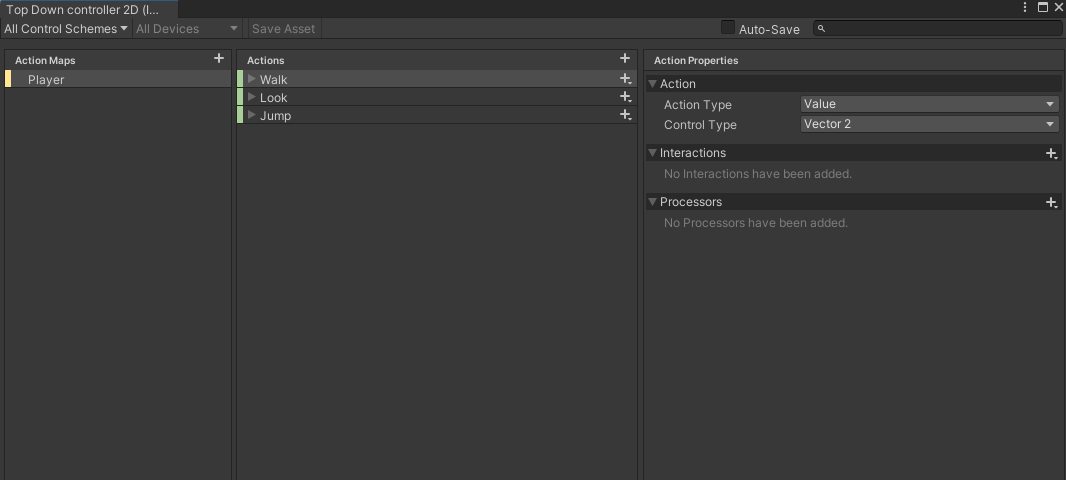Image resolution: width=1066 pixels, height=480 pixels.
Task: Maximize the input actions window
Action: pos(1042,7)
